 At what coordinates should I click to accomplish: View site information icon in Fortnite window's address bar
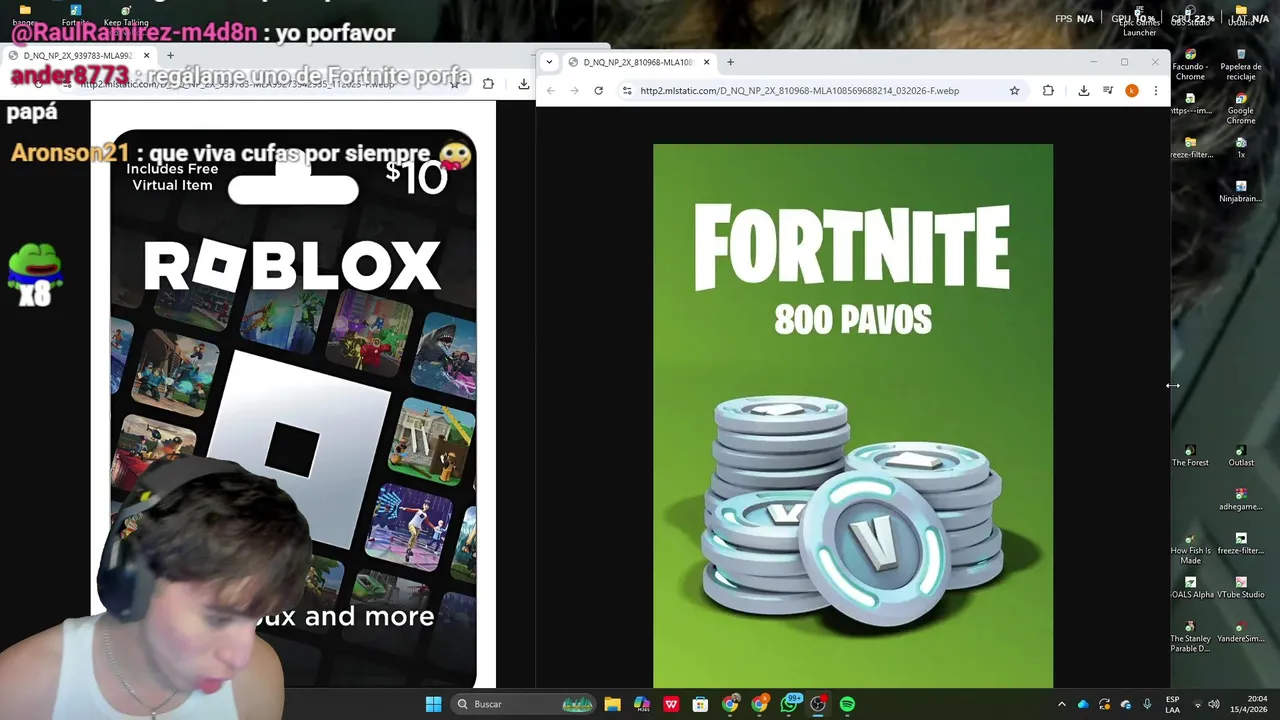click(627, 91)
